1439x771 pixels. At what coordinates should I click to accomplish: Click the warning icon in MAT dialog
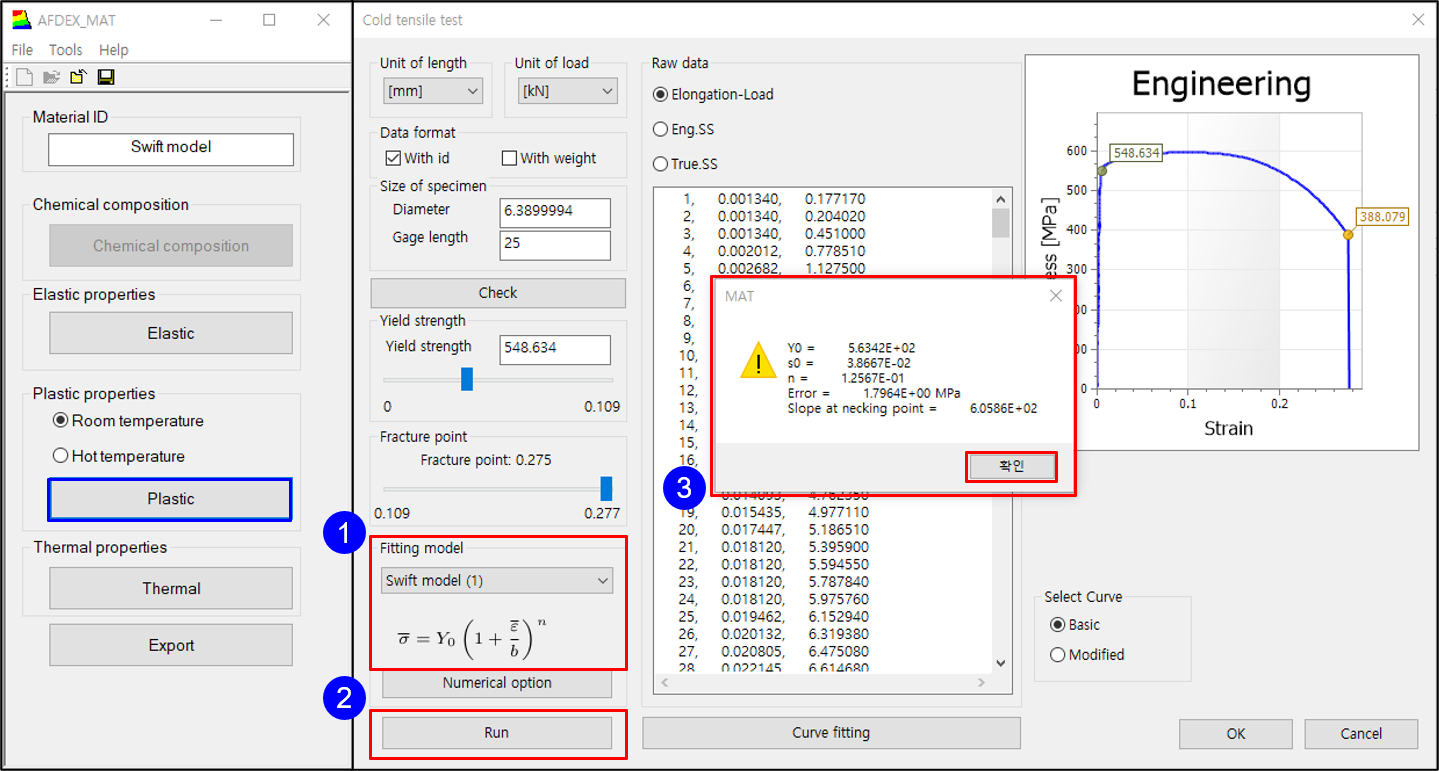pos(758,362)
